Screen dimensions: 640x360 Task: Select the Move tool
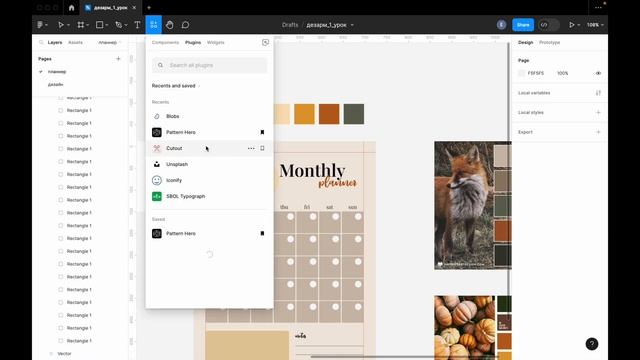point(60,25)
